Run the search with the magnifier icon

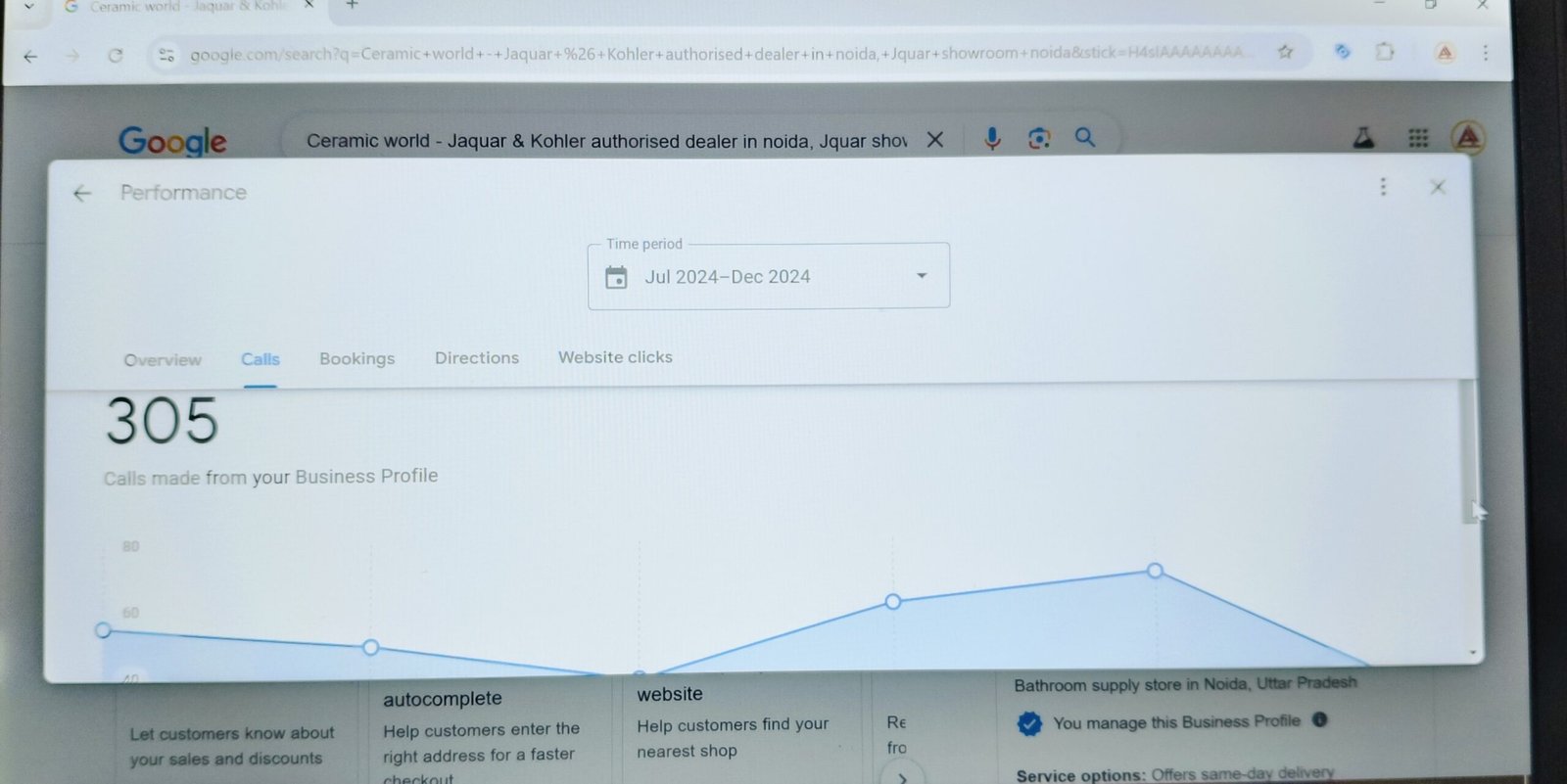point(1084,137)
